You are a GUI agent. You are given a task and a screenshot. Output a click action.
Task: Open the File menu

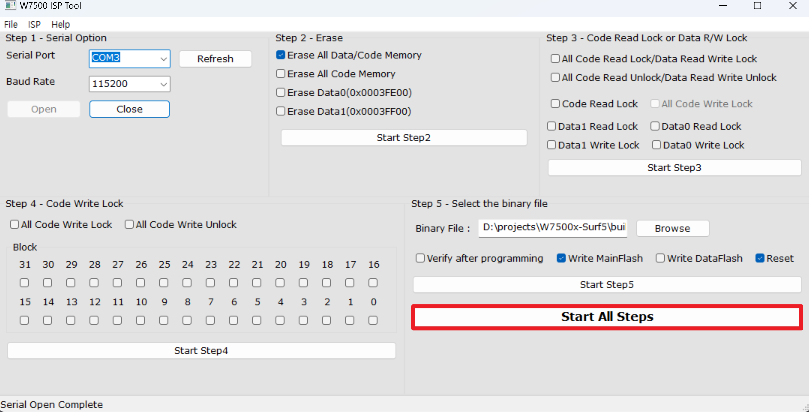(x=11, y=23)
